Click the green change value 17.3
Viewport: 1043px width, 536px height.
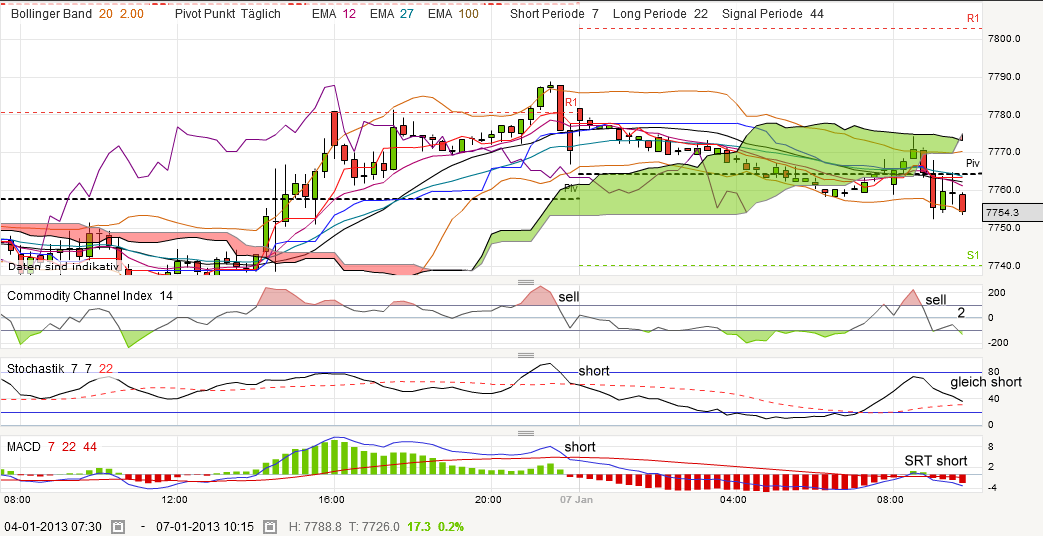click(x=420, y=527)
